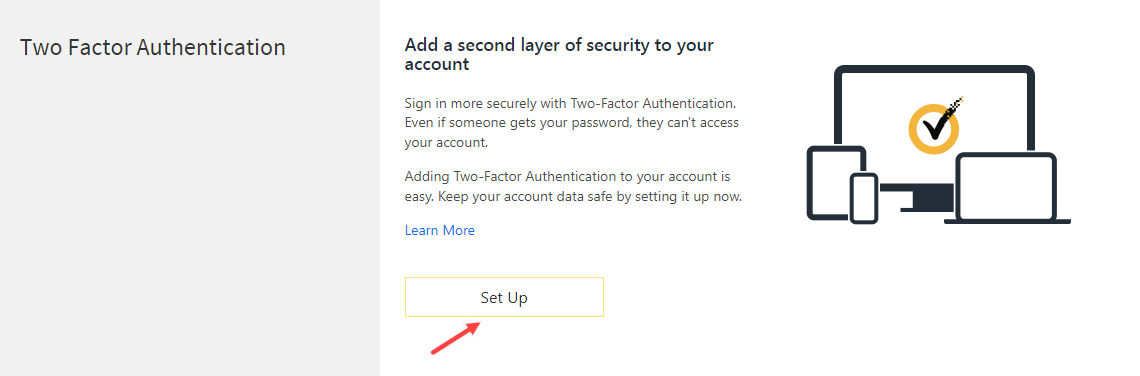
Task: Click the word 'account' under the bold heading
Action: point(437,65)
